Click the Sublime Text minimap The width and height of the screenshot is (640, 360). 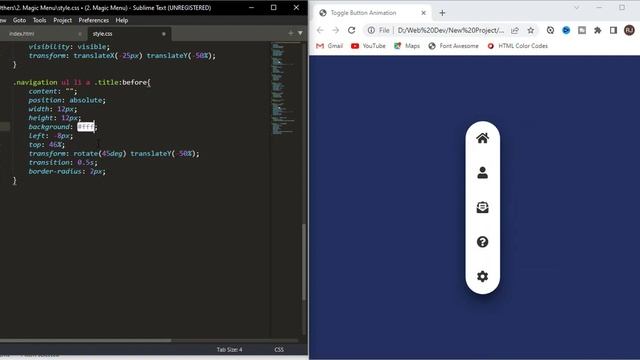click(x=284, y=89)
